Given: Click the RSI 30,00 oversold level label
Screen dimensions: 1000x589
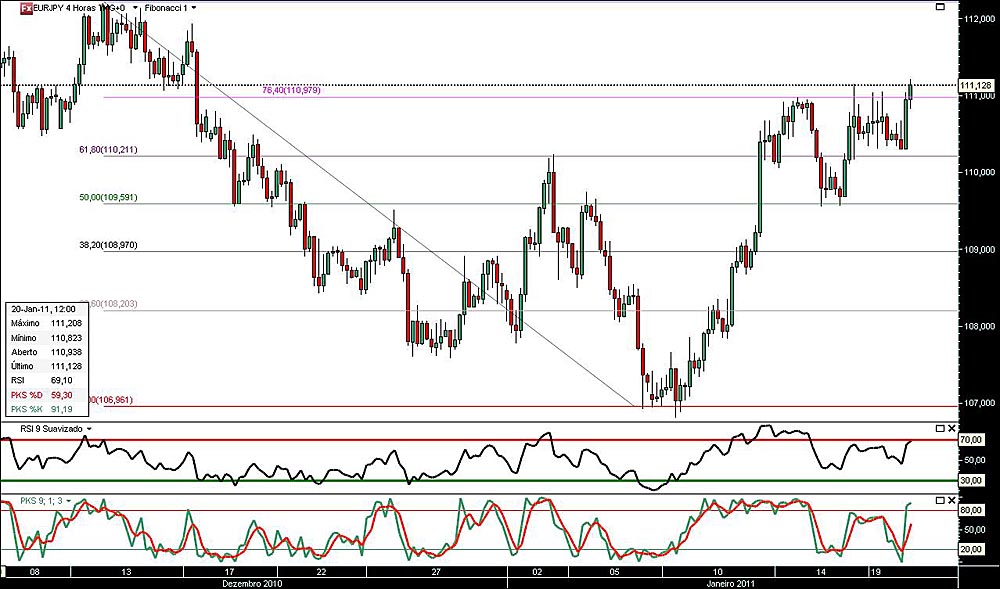Looking at the screenshot, I should point(974,481).
